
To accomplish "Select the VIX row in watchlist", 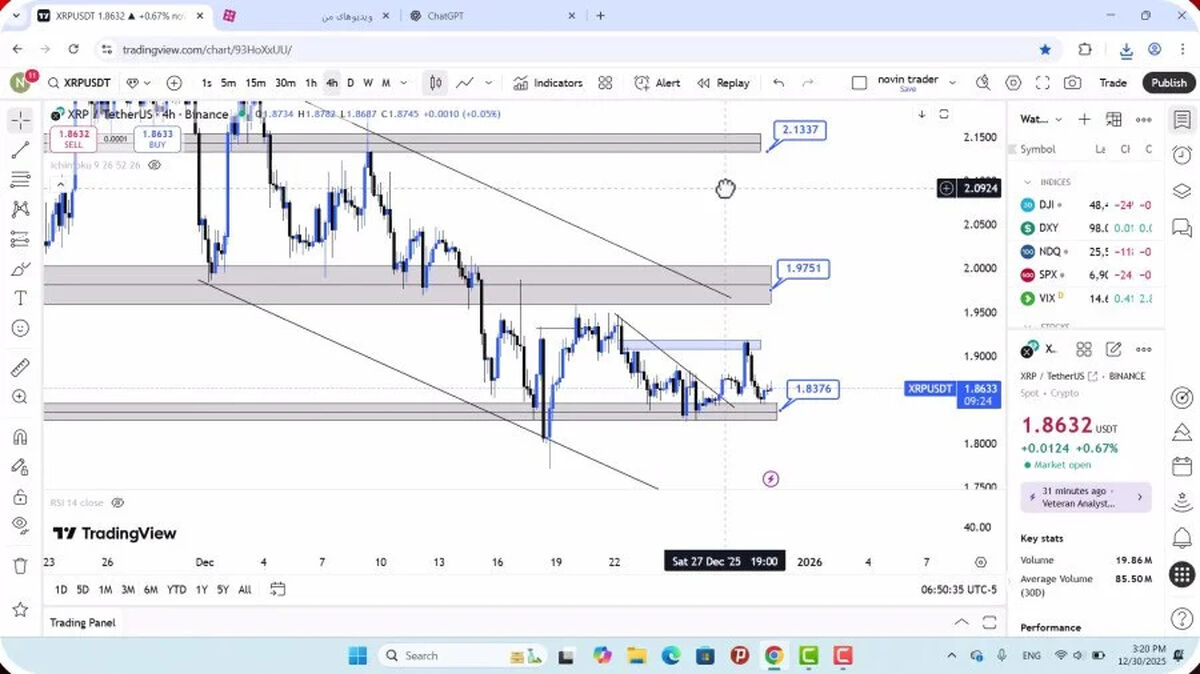I will [1086, 298].
